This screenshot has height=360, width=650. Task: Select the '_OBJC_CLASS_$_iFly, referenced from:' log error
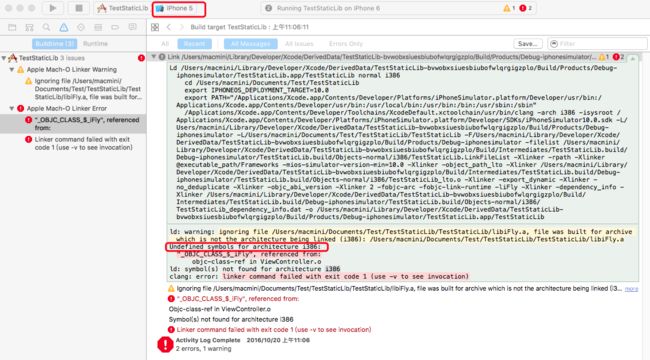[x=233, y=299]
